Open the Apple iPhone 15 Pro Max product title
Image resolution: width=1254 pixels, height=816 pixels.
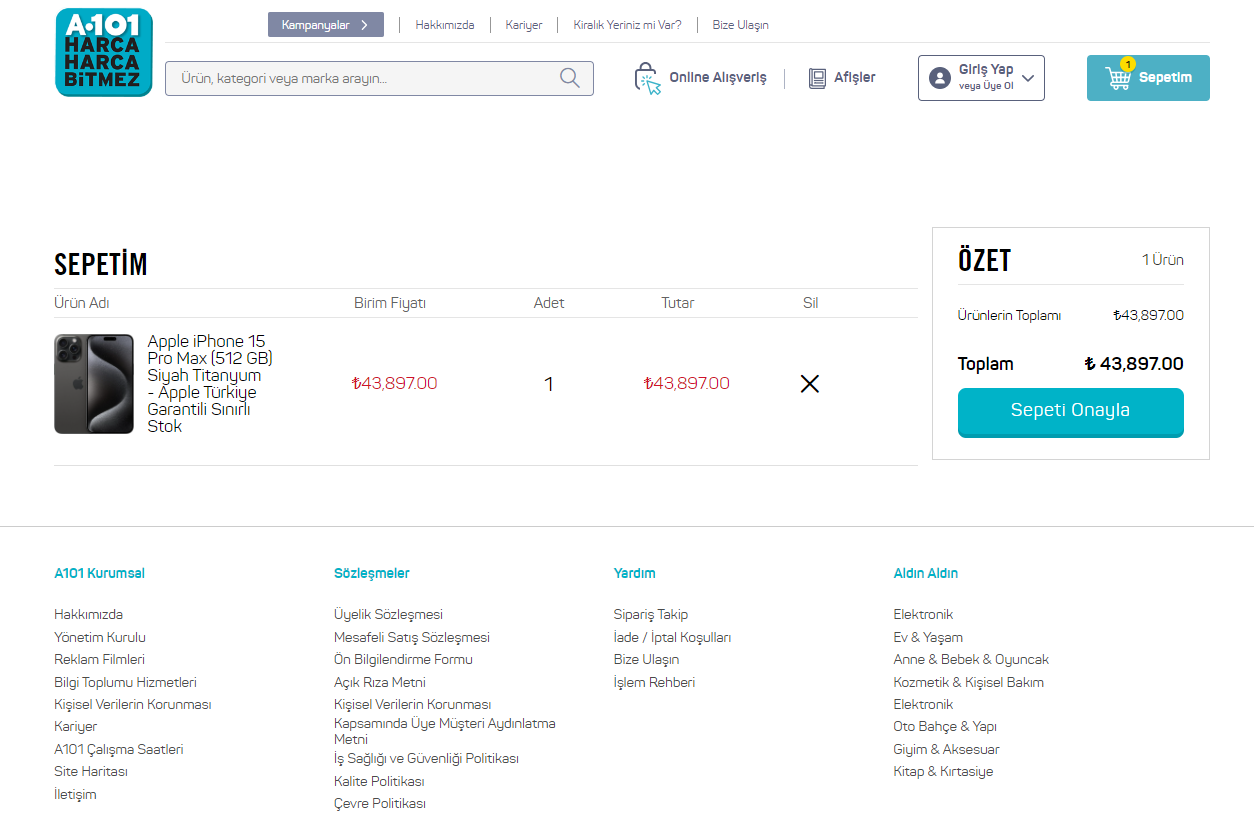click(210, 384)
